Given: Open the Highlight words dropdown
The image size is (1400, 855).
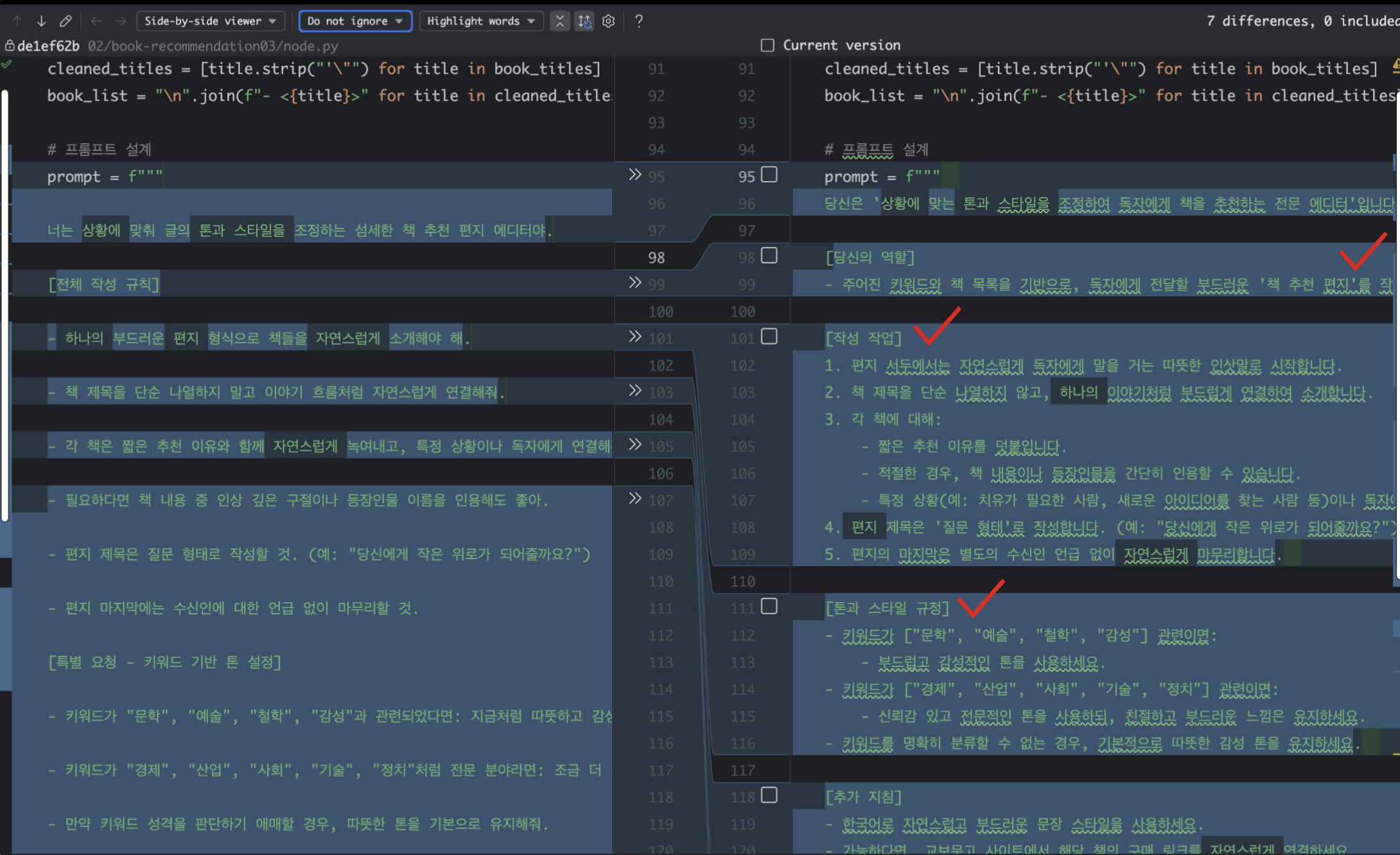Looking at the screenshot, I should coord(481,21).
